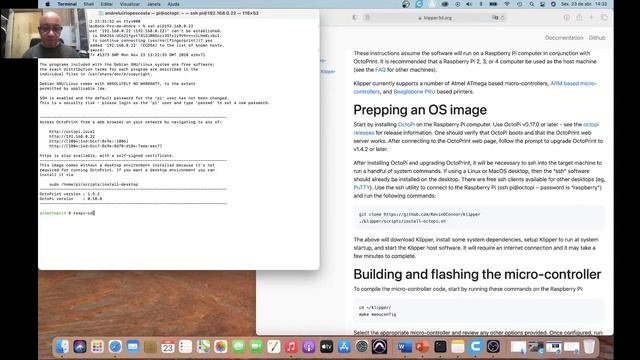This screenshot has height=360, width=640.
Task: Open PowerPoint in the Dock
Action: (x=422, y=347)
